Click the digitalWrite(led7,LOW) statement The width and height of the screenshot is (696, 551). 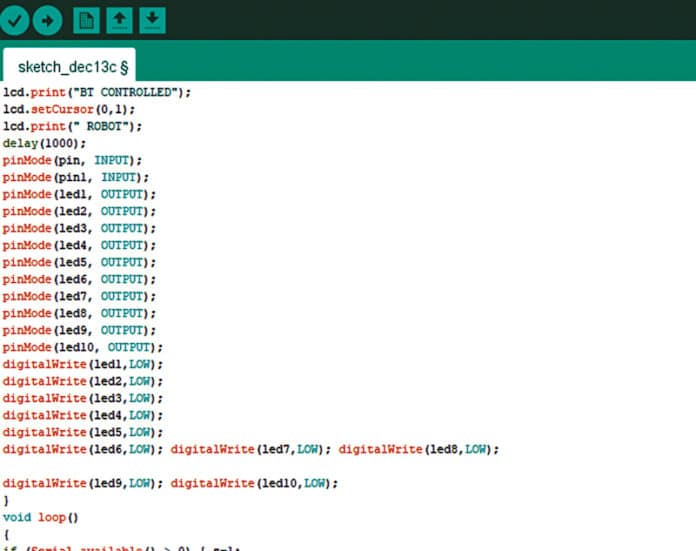pos(250,449)
